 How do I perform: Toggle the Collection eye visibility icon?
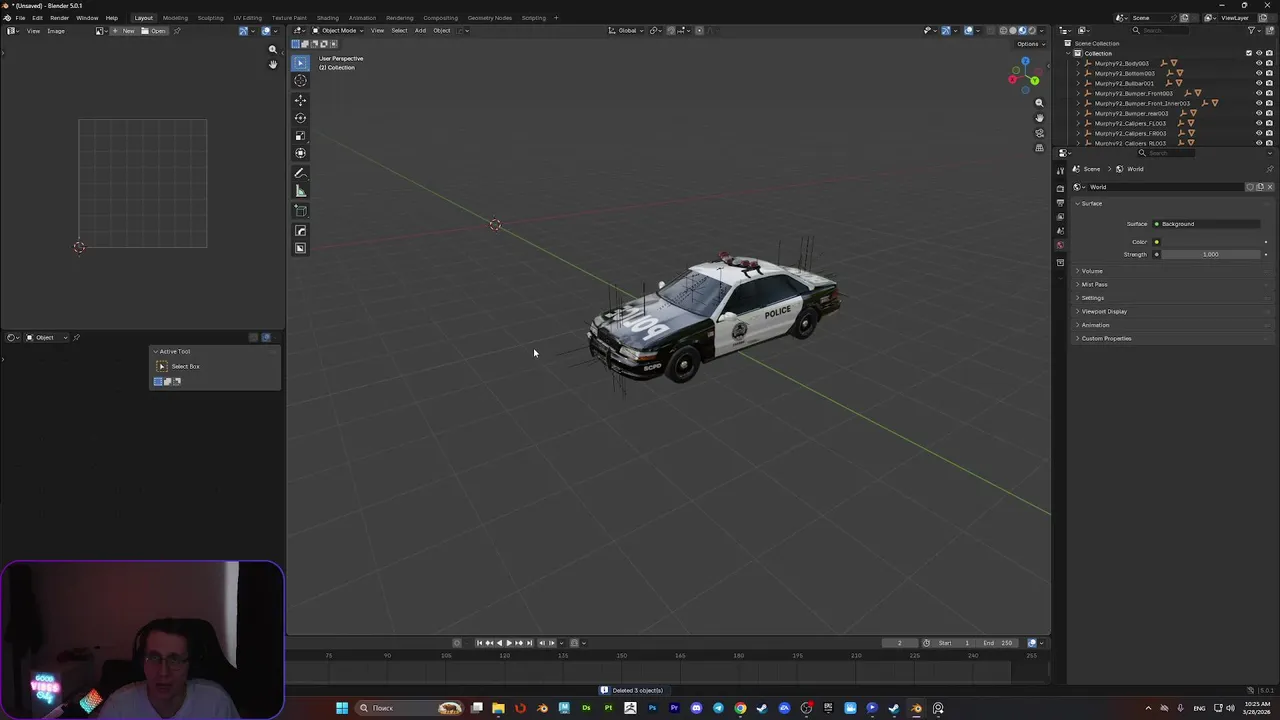(x=1258, y=53)
